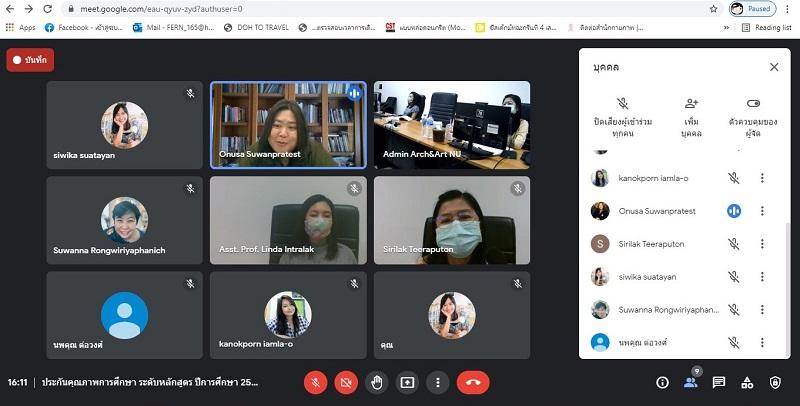The height and width of the screenshot is (406, 800).
Task: Click muted mic icon on Linda Intralak tile
Action: click(354, 189)
